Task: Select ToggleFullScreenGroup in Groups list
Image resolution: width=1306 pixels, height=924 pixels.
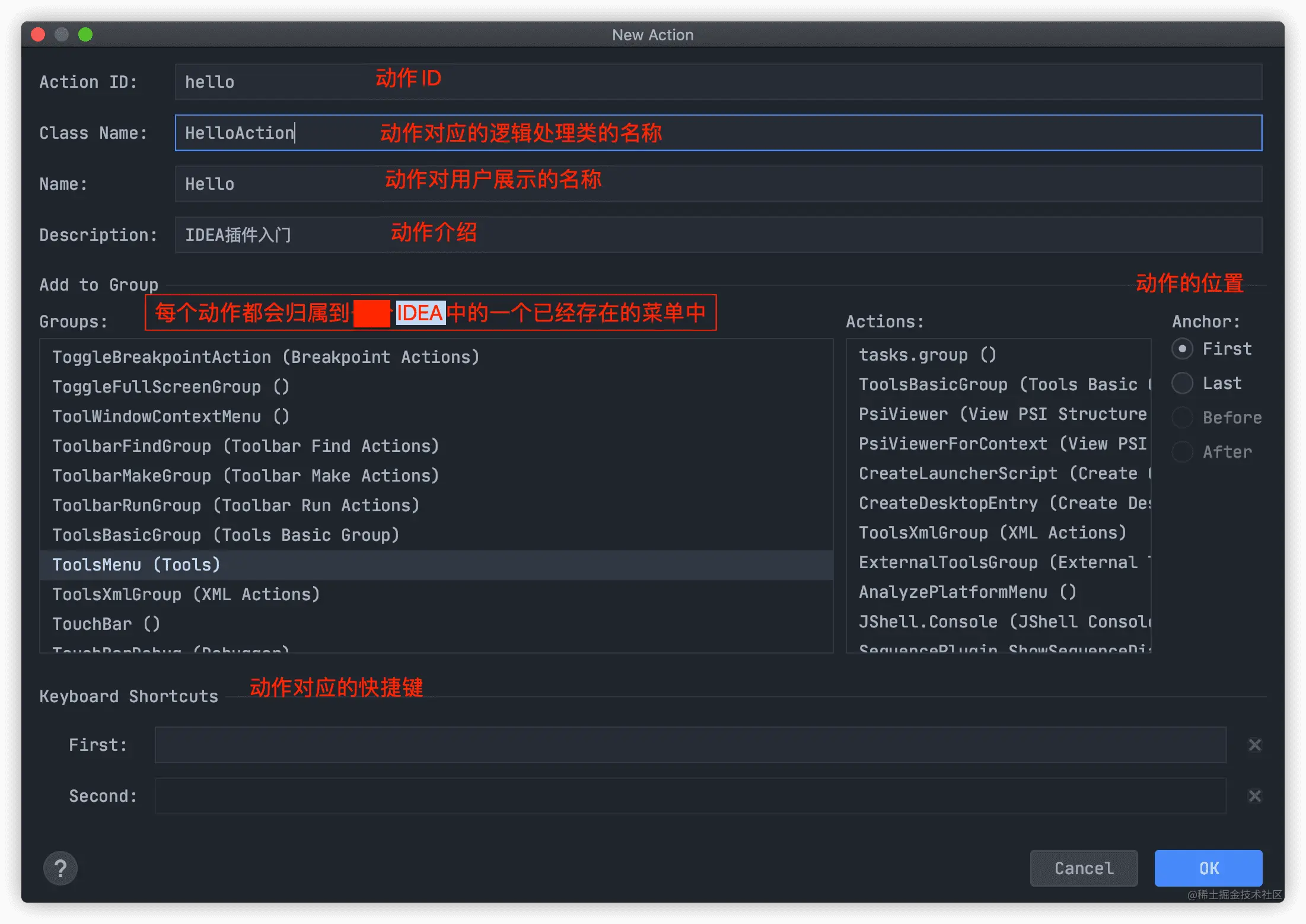Action: point(437,387)
